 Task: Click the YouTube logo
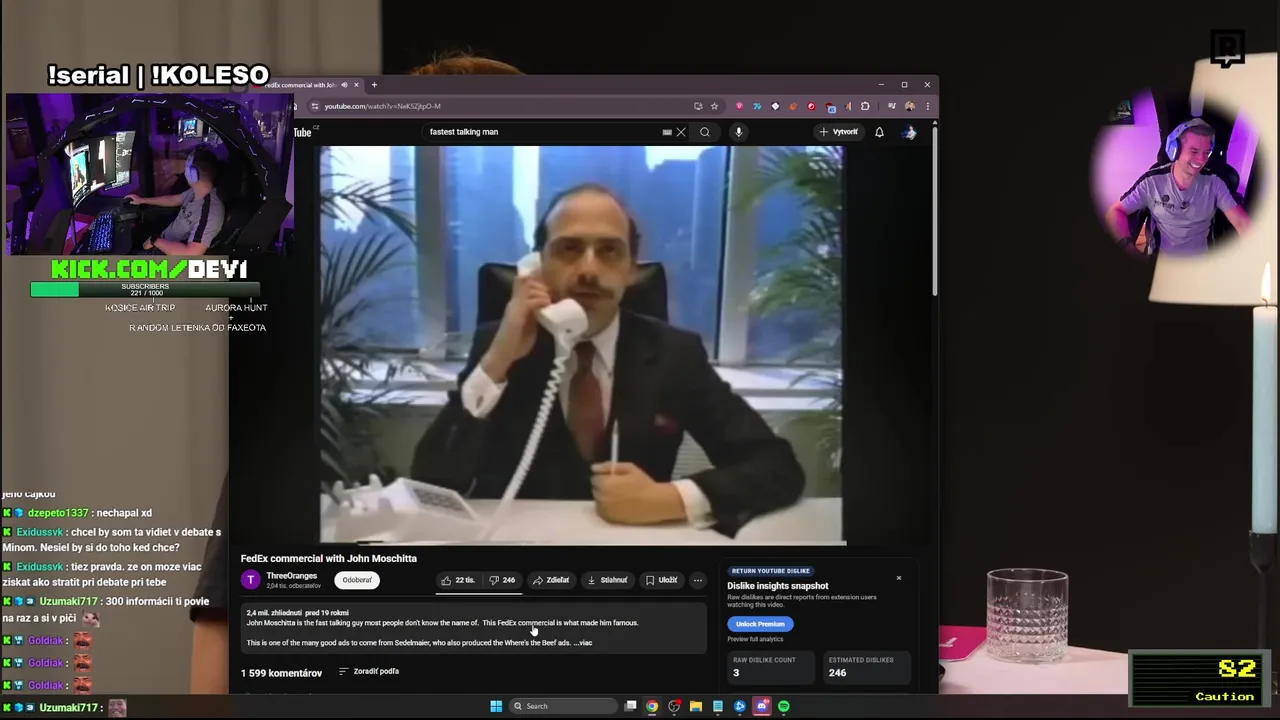coord(303,132)
